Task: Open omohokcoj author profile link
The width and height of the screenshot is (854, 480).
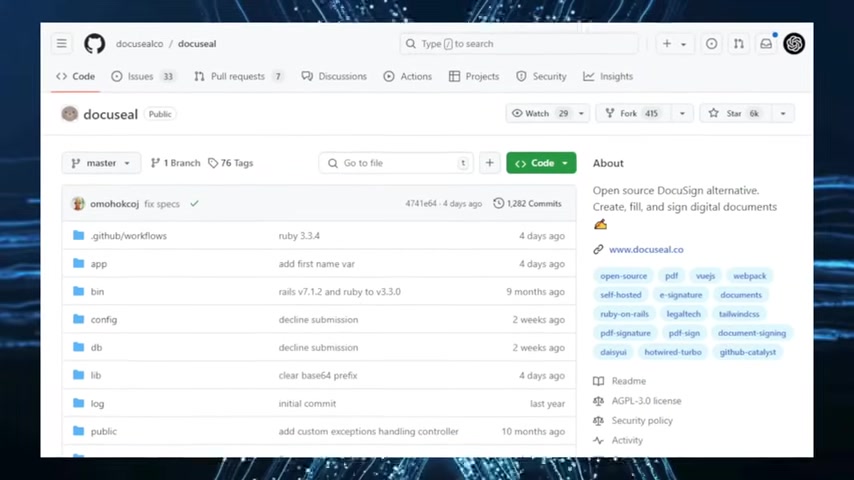Action: tap(114, 204)
